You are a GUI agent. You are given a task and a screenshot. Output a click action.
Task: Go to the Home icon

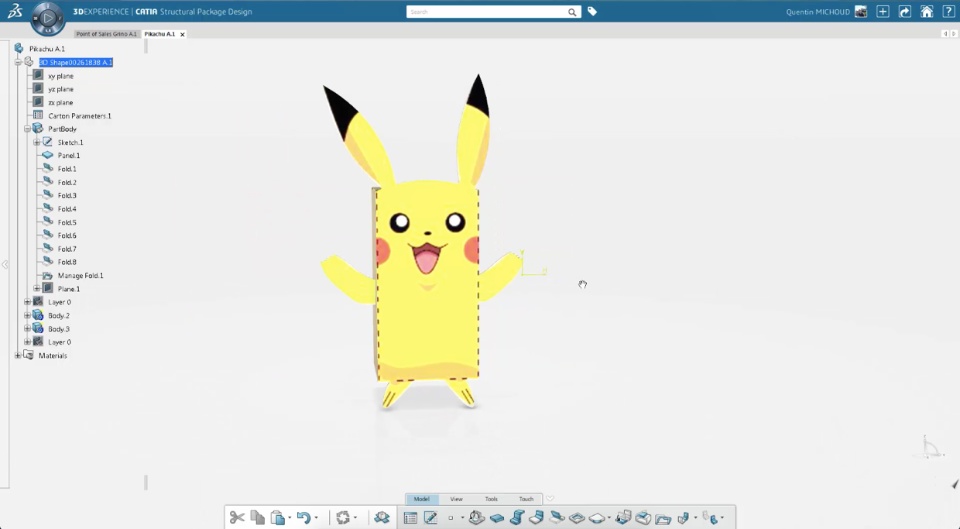[927, 11]
